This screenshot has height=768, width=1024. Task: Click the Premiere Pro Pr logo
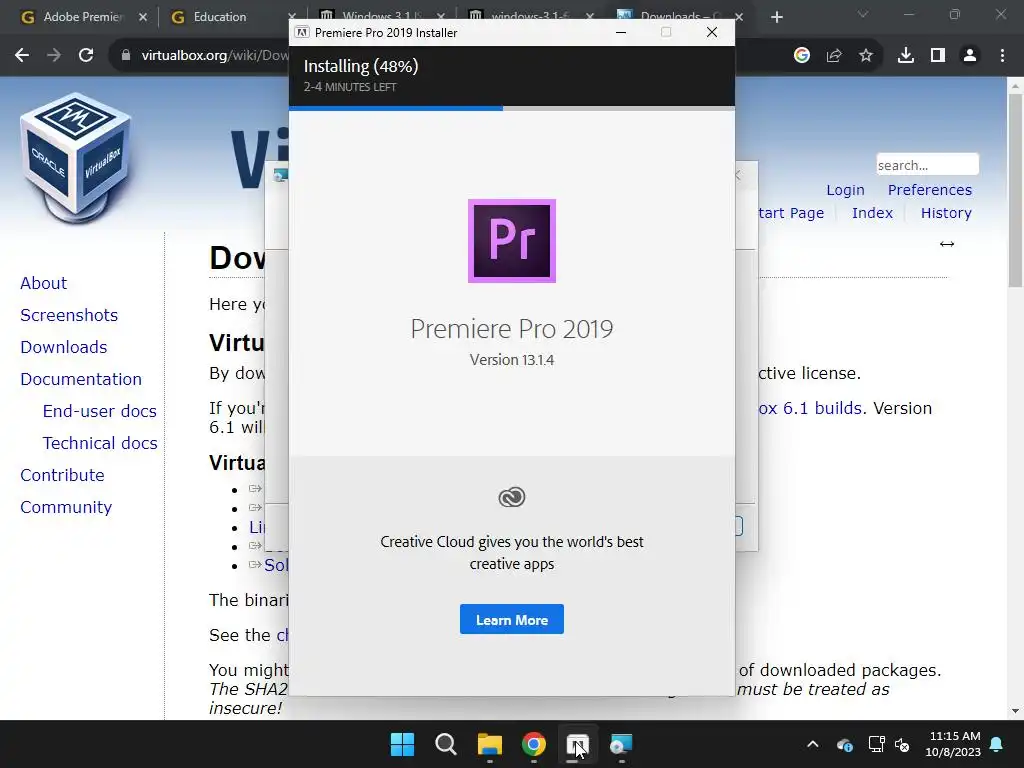511,241
